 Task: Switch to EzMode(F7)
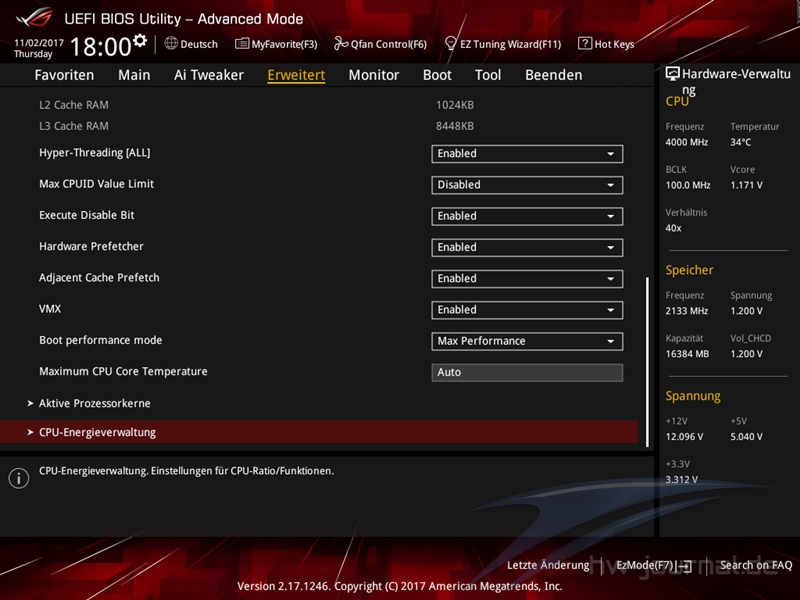(x=653, y=565)
